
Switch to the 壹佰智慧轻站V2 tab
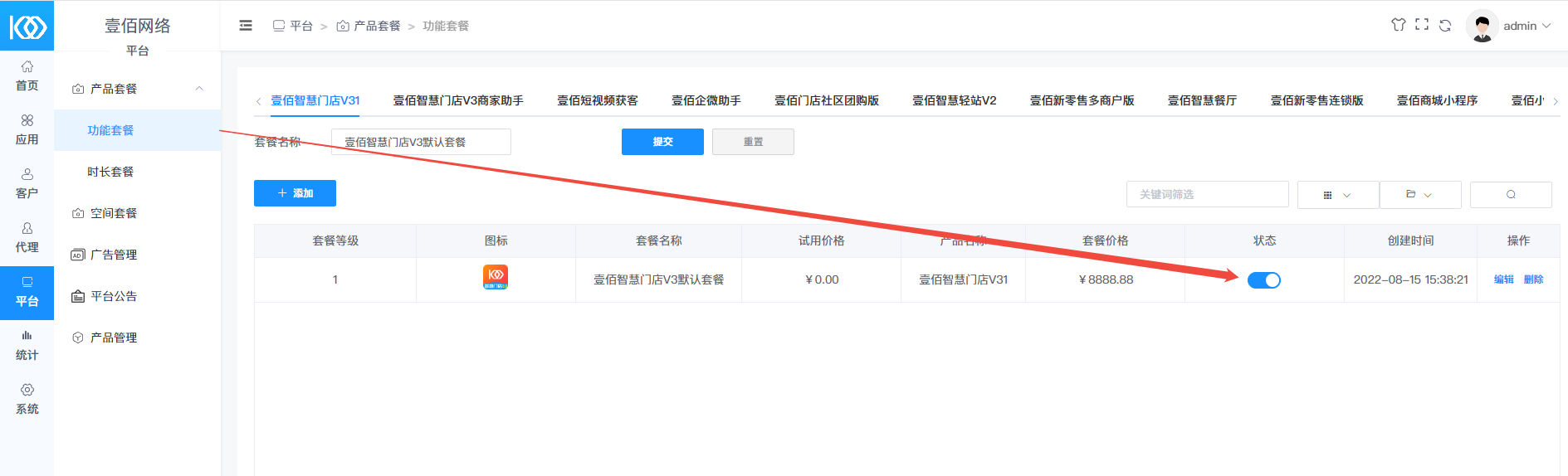point(955,100)
